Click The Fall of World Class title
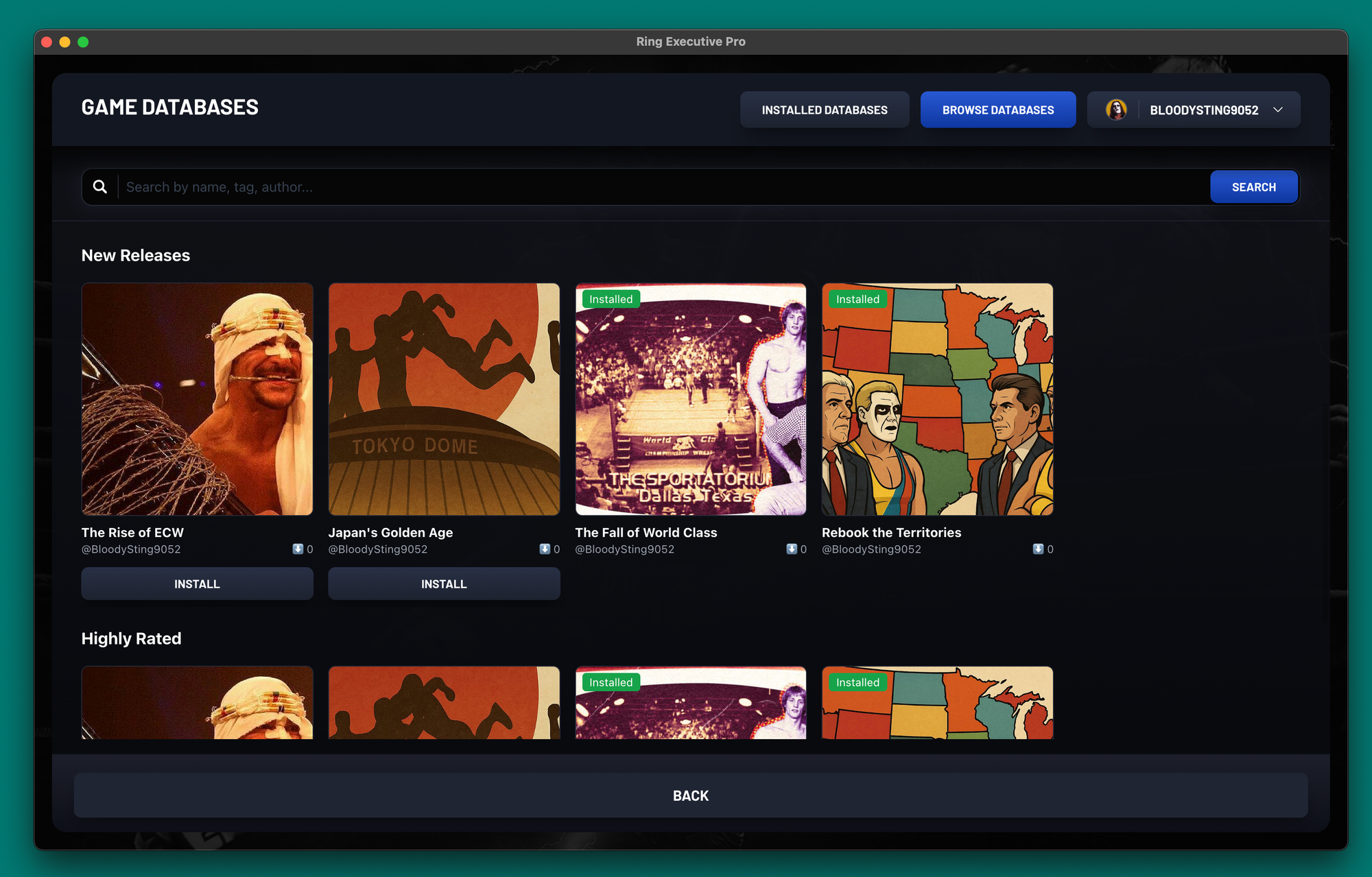Viewport: 1372px width, 877px height. pyautogui.click(x=646, y=532)
